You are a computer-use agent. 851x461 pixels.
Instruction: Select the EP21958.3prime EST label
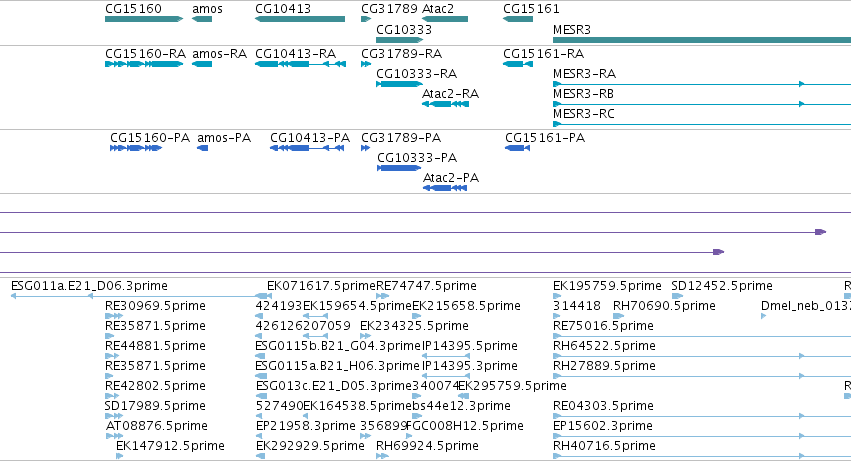[306, 426]
